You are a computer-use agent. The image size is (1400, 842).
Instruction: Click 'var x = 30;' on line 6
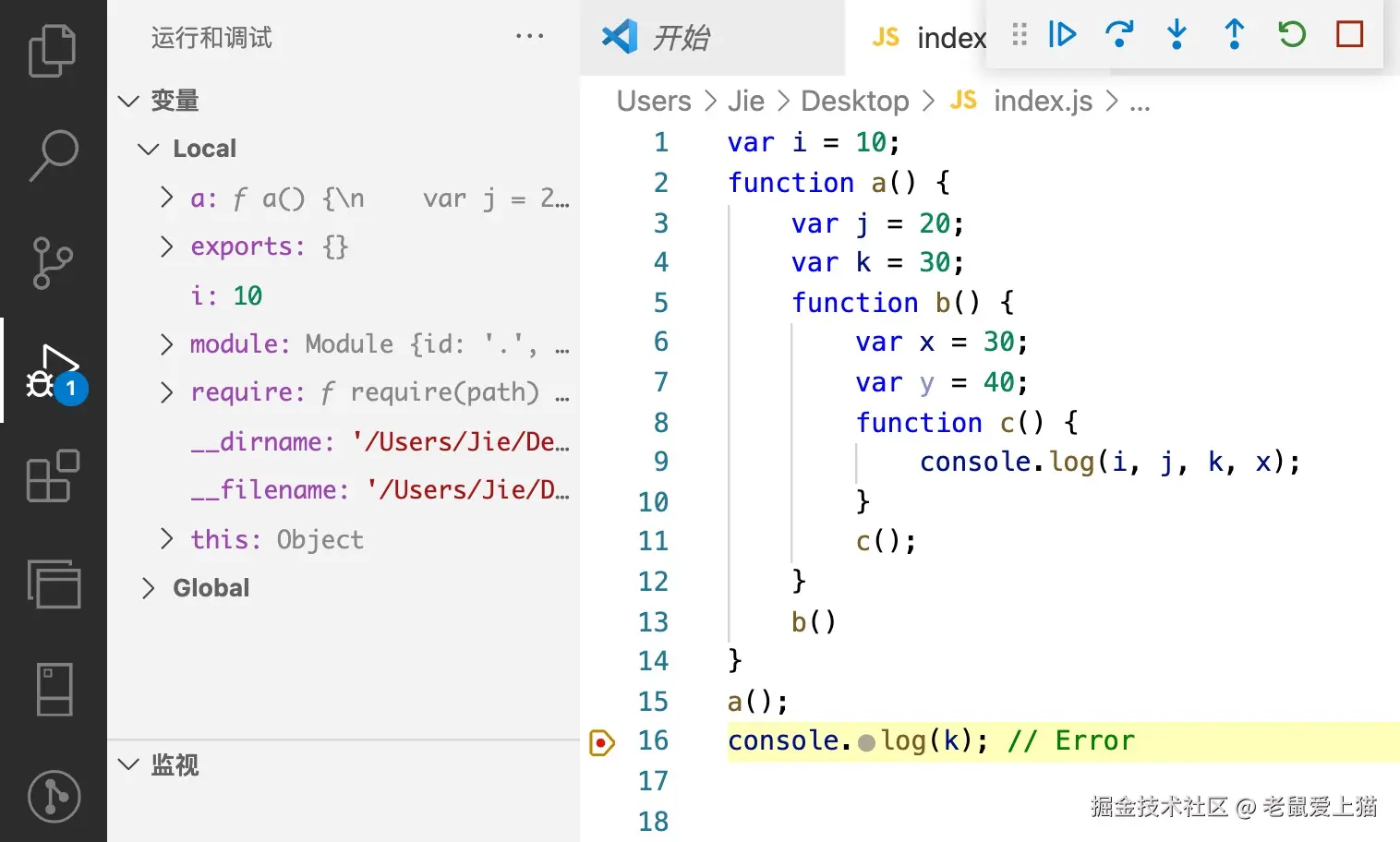pyautogui.click(x=941, y=343)
